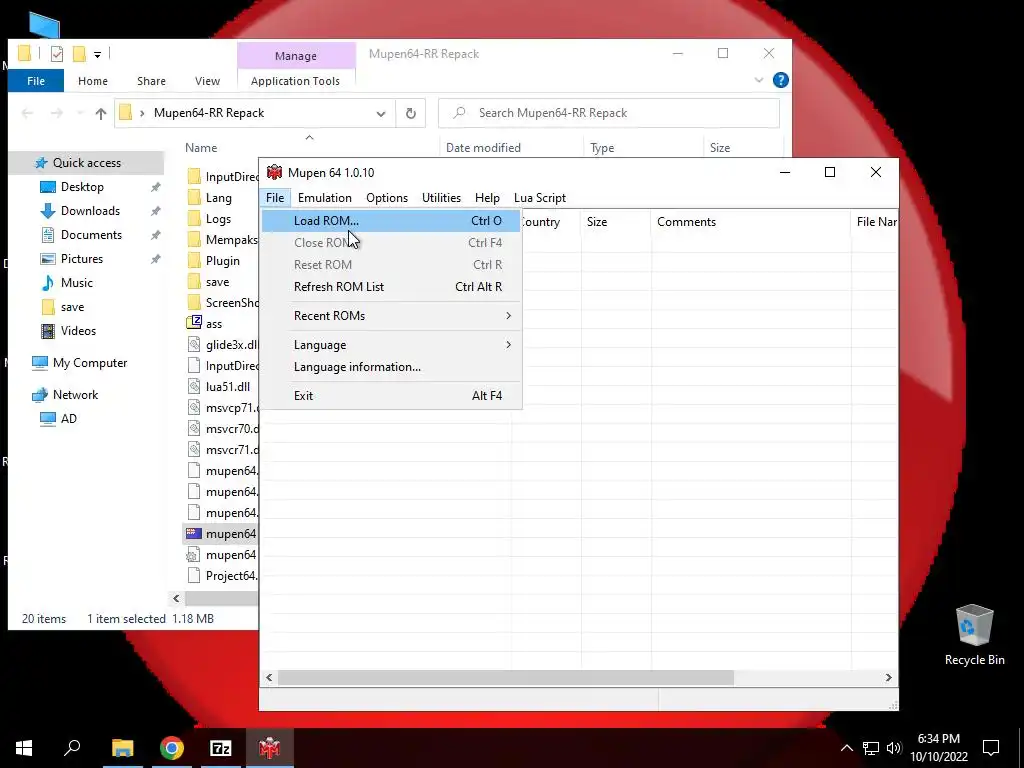Select the lua51.dll file
The width and height of the screenshot is (1024, 768).
(x=227, y=387)
